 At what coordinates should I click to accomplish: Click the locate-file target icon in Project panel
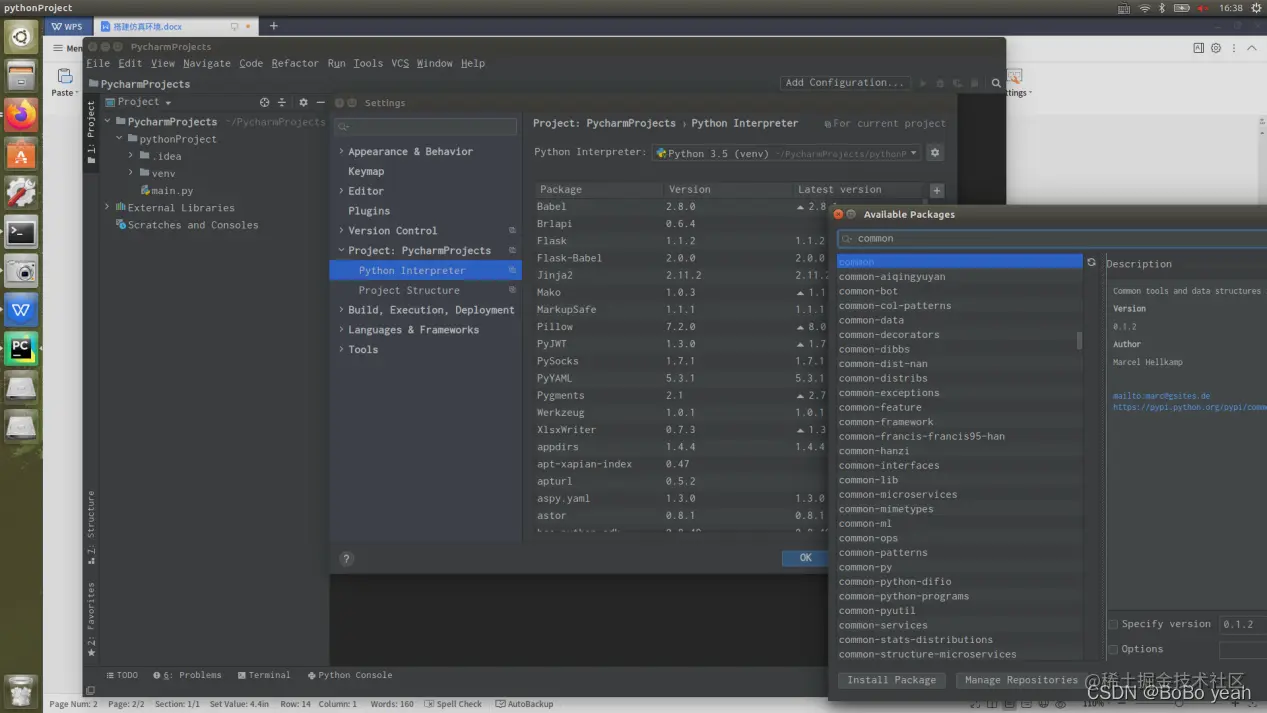pyautogui.click(x=264, y=102)
